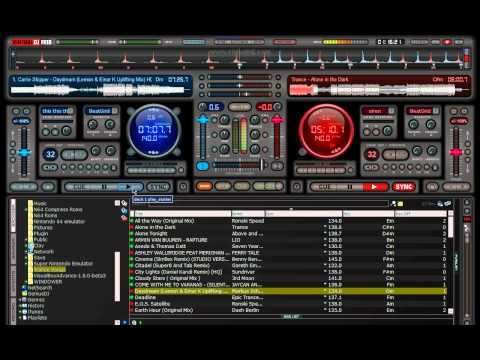This screenshot has width=480, height=360.
Task: Click the left deck loop length 32
Action: tap(50, 154)
